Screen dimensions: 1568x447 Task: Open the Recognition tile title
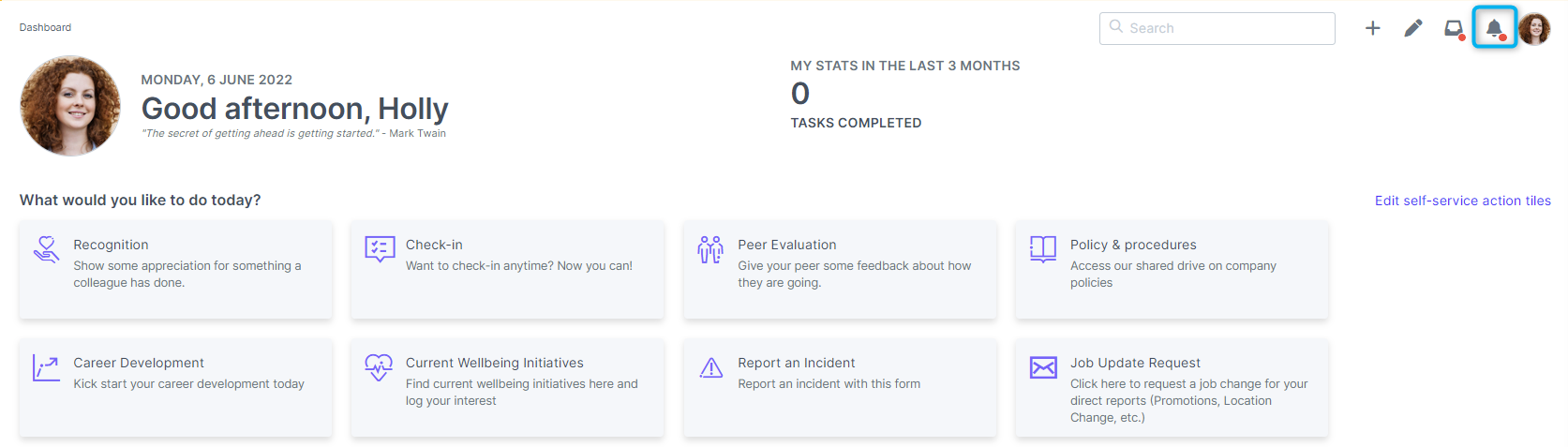[111, 245]
